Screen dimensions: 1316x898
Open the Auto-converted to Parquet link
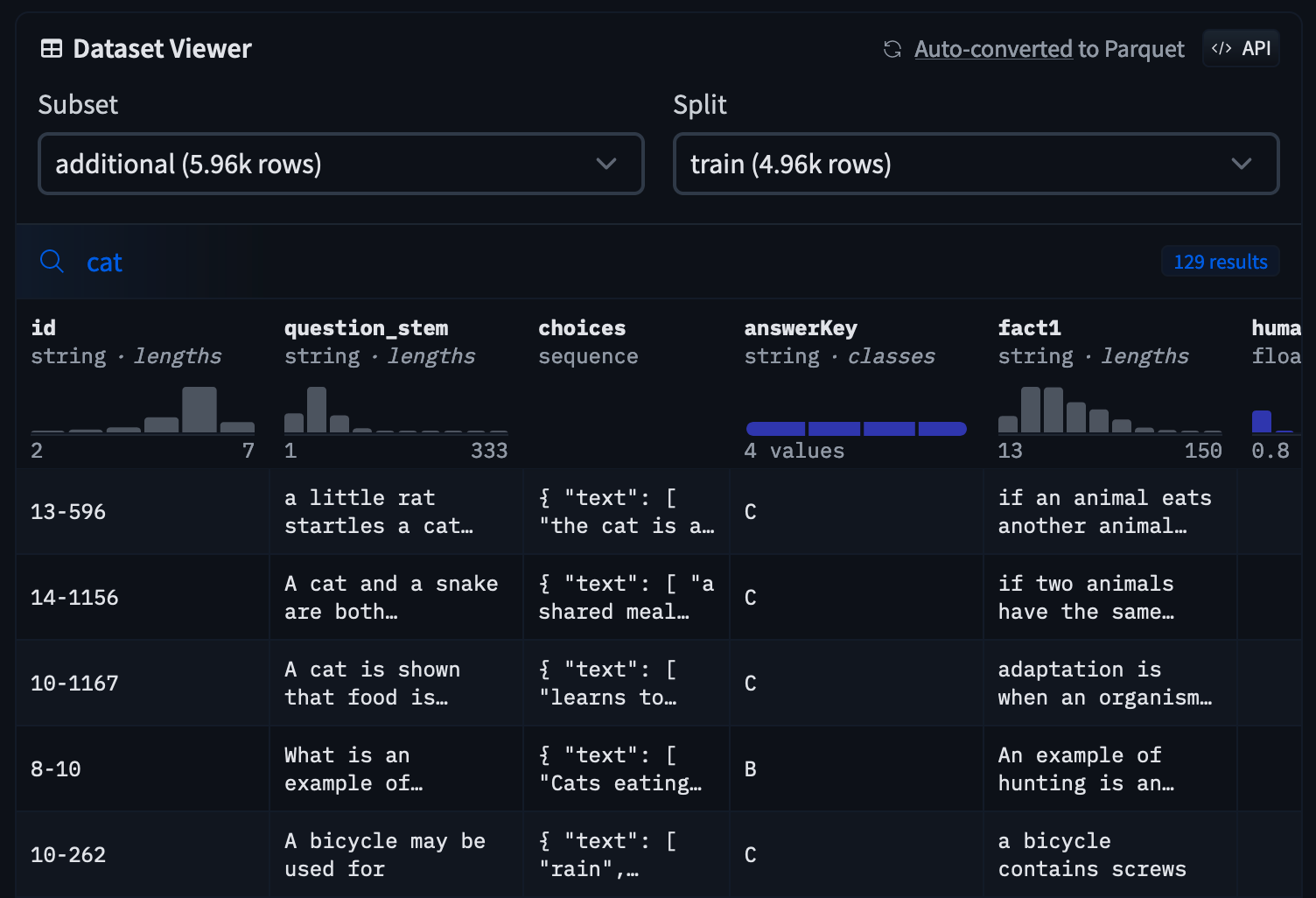[x=1048, y=49]
